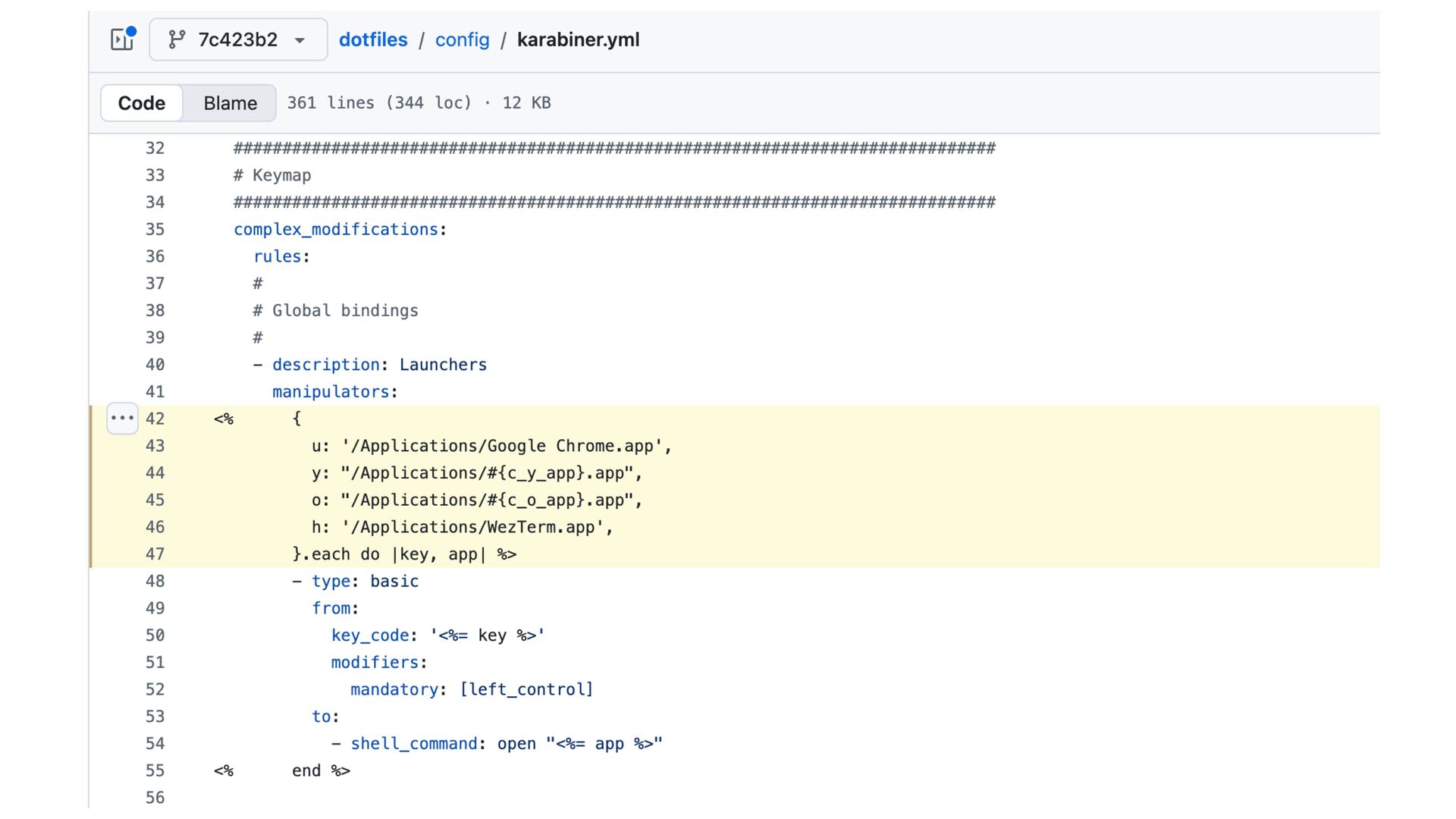This screenshot has width=1456, height=819.
Task: Go to the dotfiles repository link
Action: 372,39
